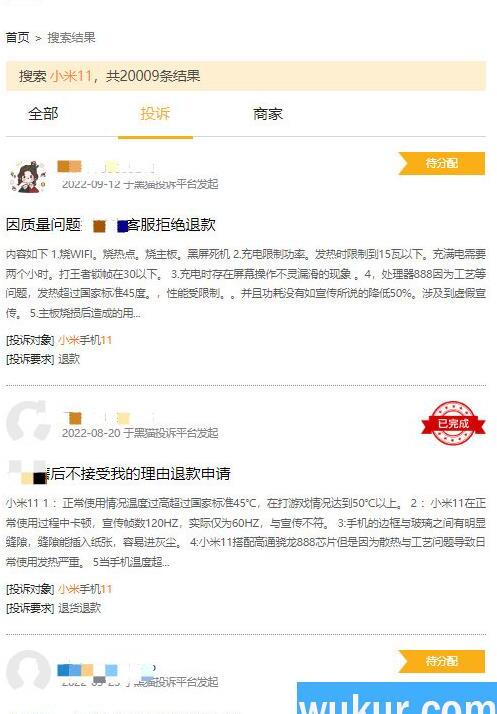Click 小米手机11 target in second complaint
Image resolution: width=497 pixels, height=714 pixels.
85,589
